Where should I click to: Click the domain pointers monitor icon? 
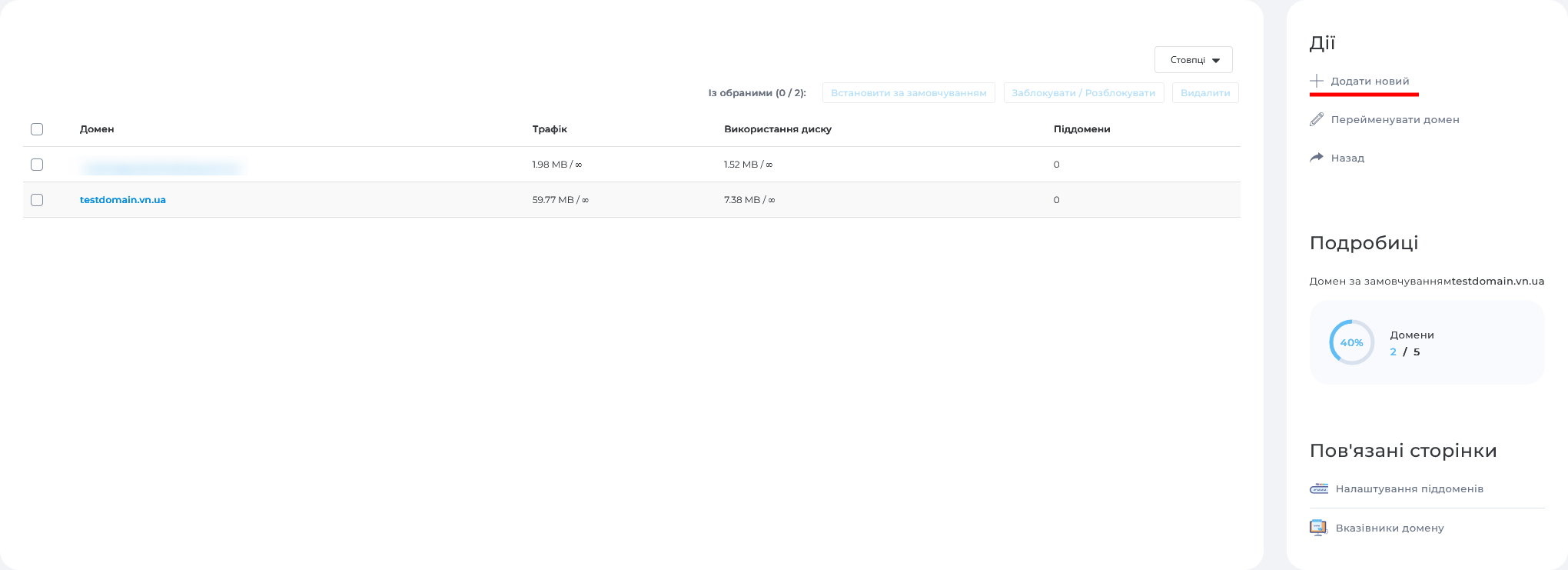(1318, 528)
